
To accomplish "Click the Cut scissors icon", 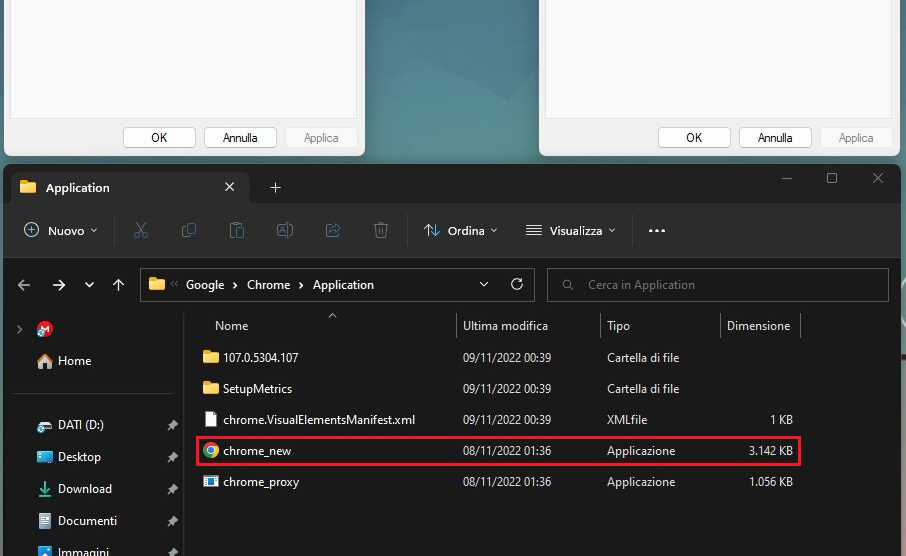I will pyautogui.click(x=140, y=230).
